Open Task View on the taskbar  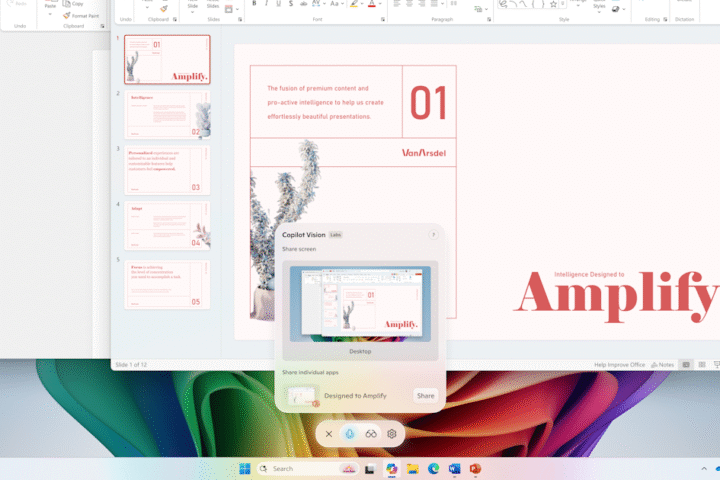click(370, 469)
